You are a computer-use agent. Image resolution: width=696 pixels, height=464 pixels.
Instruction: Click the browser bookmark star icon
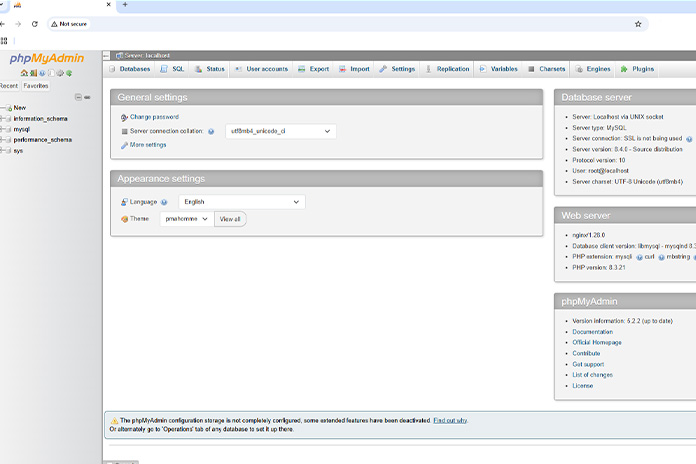pos(638,24)
